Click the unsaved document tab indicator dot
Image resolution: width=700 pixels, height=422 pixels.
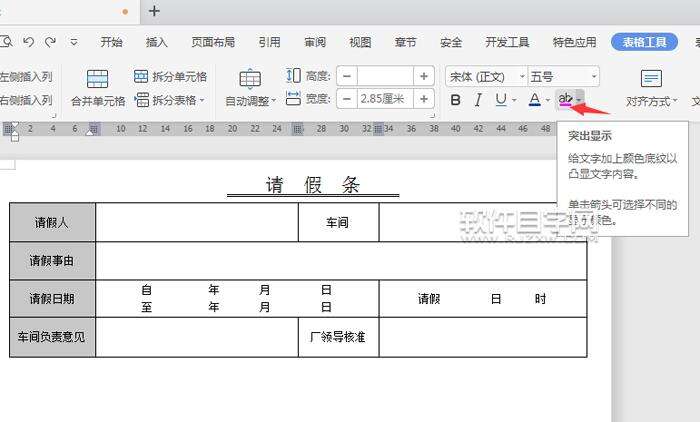pos(125,12)
